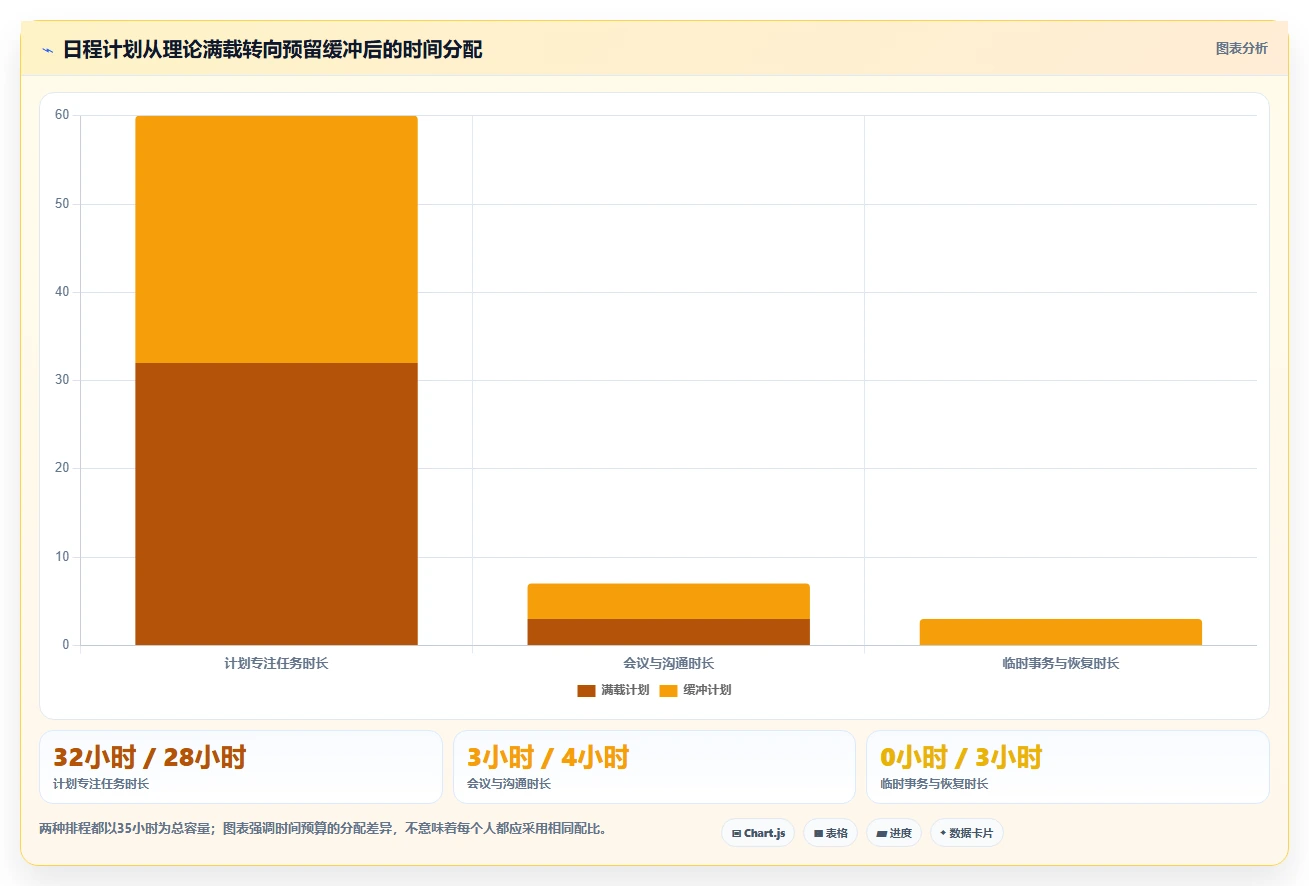Click the y-axis value 60
Image resolution: width=1309 pixels, height=886 pixels.
(x=62, y=115)
